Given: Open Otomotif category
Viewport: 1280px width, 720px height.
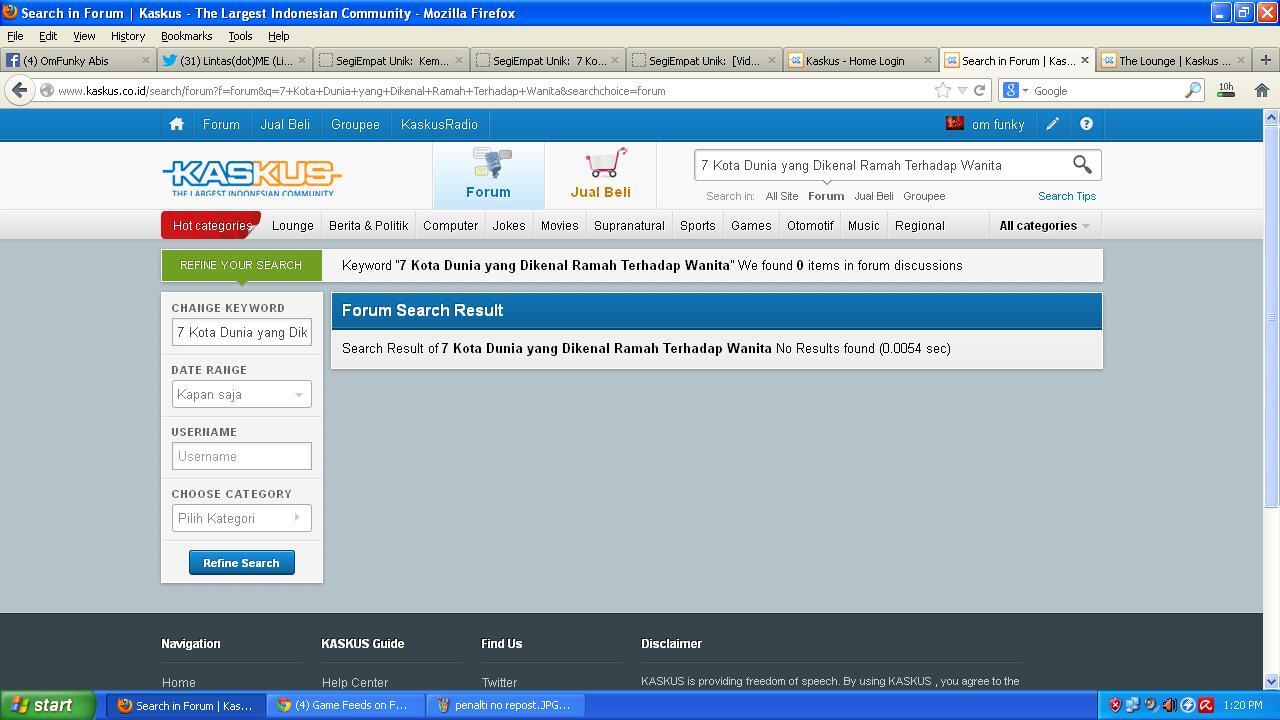Looking at the screenshot, I should coord(810,225).
